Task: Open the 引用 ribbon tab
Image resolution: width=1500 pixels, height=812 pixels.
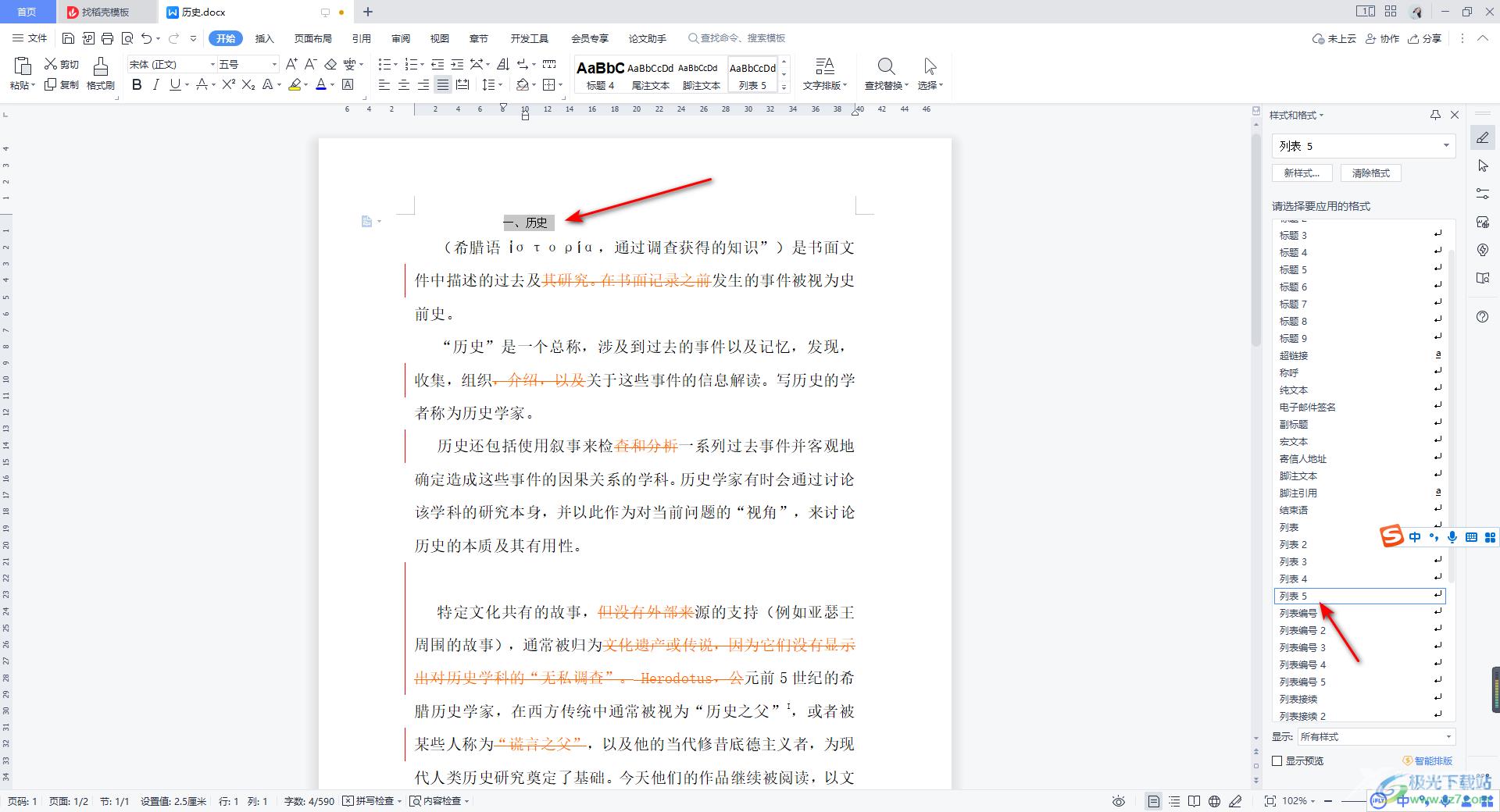Action: [x=361, y=38]
